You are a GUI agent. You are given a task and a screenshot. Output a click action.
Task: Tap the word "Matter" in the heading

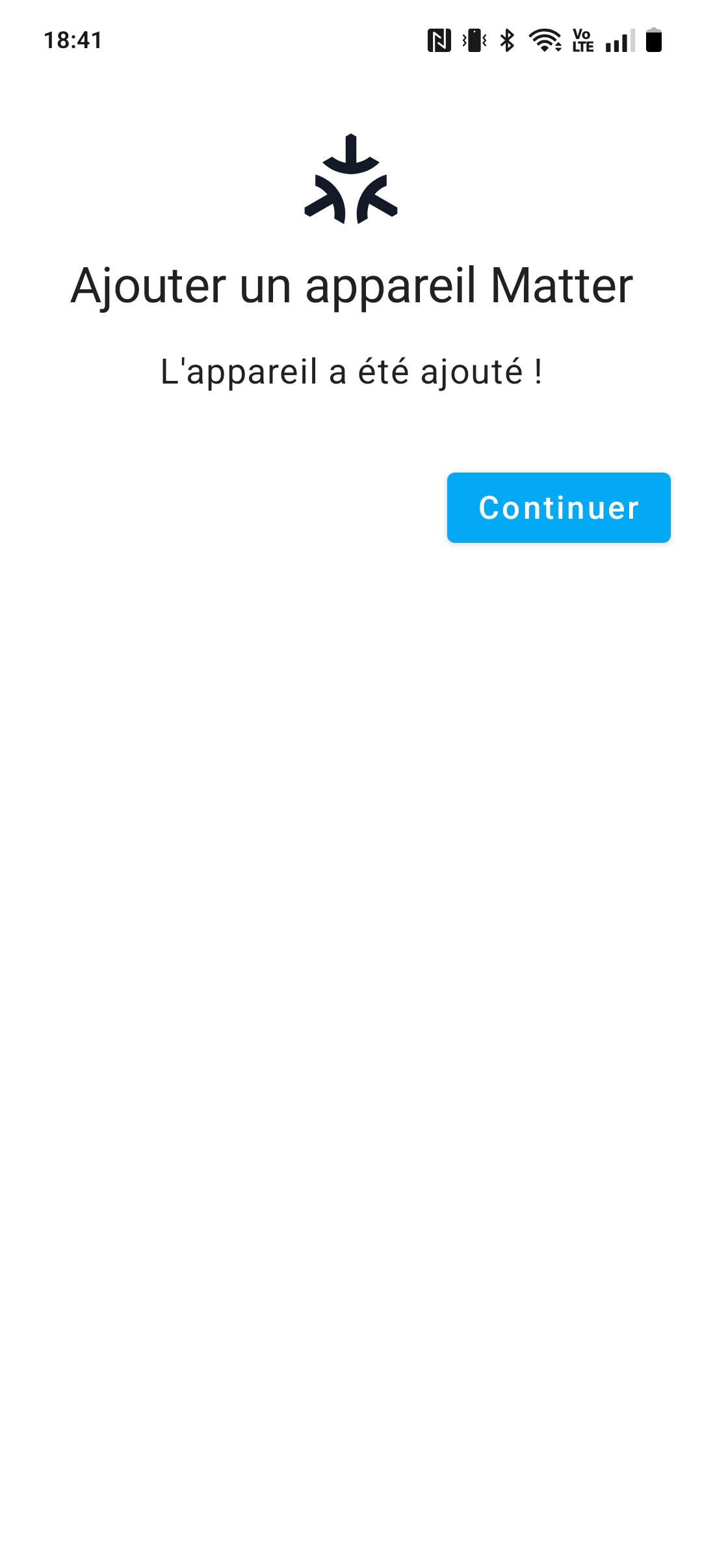click(562, 285)
